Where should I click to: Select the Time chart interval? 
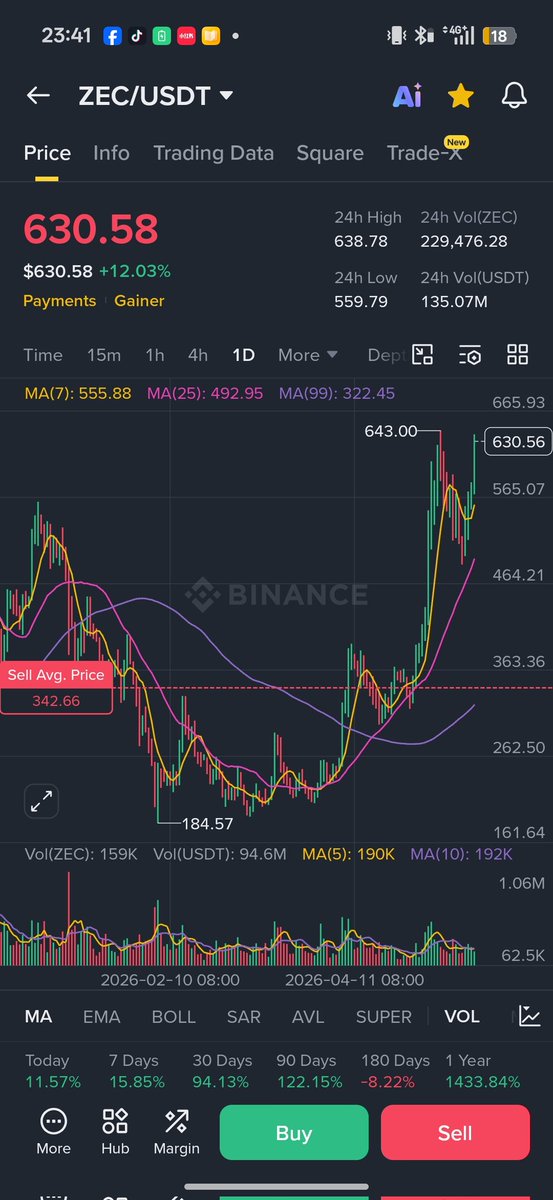point(43,355)
